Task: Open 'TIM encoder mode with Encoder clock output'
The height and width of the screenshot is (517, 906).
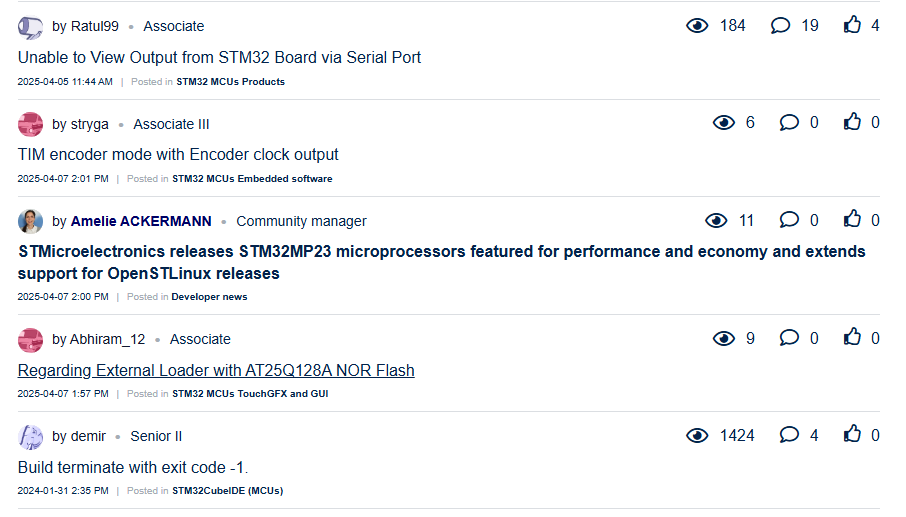Action: (x=178, y=155)
